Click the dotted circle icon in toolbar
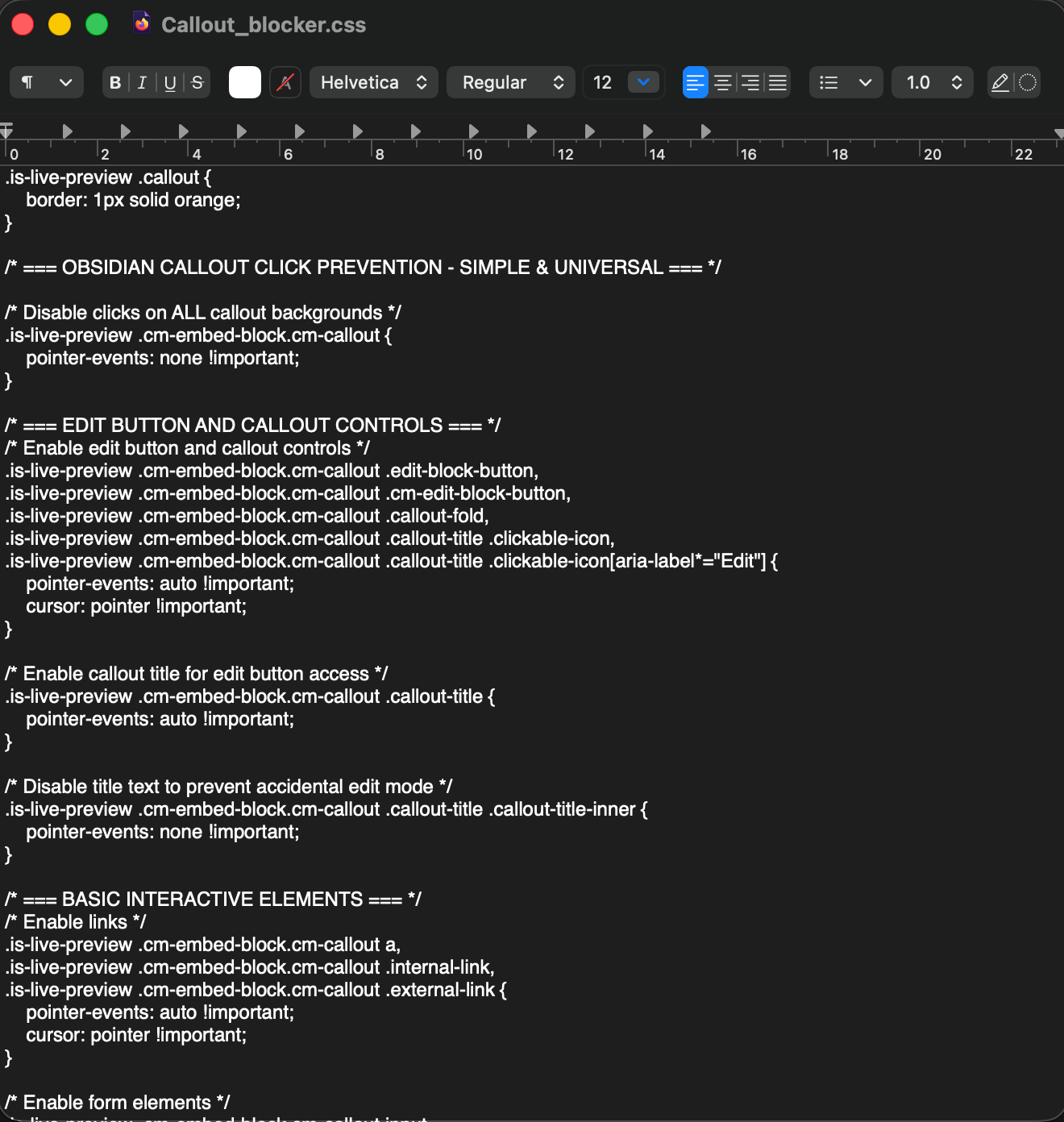1064x1122 pixels. 1028,82
